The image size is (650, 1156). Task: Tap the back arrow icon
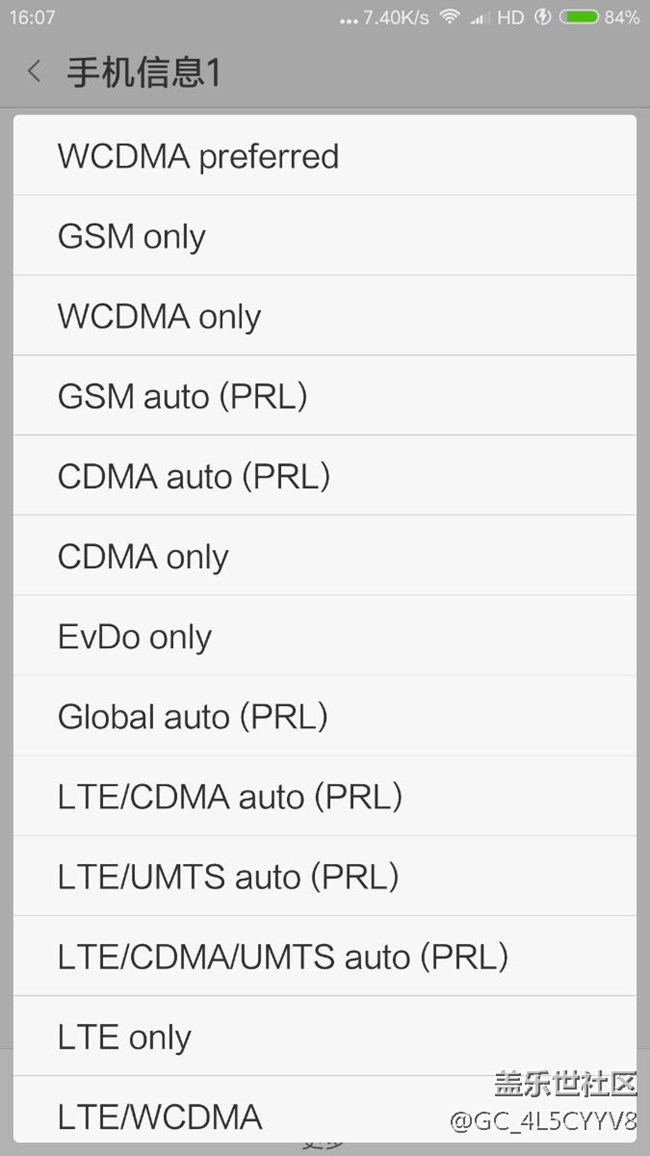[34, 71]
